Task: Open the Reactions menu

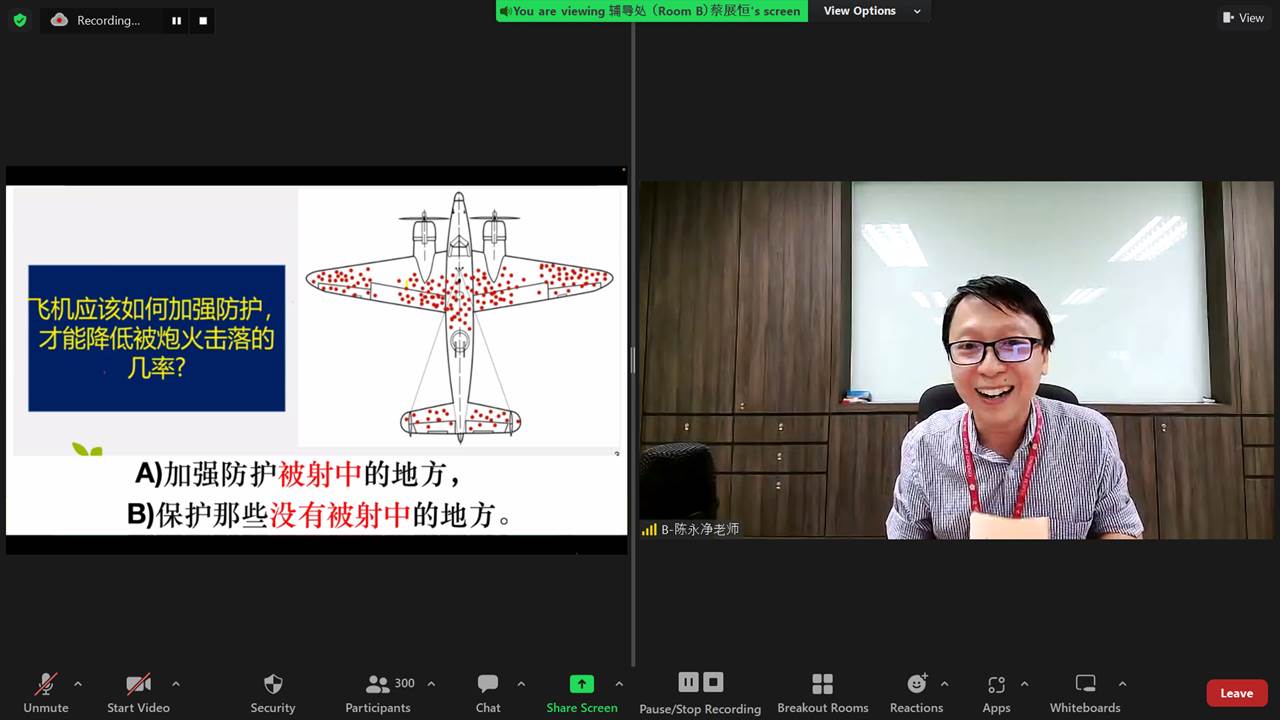Action: point(916,692)
